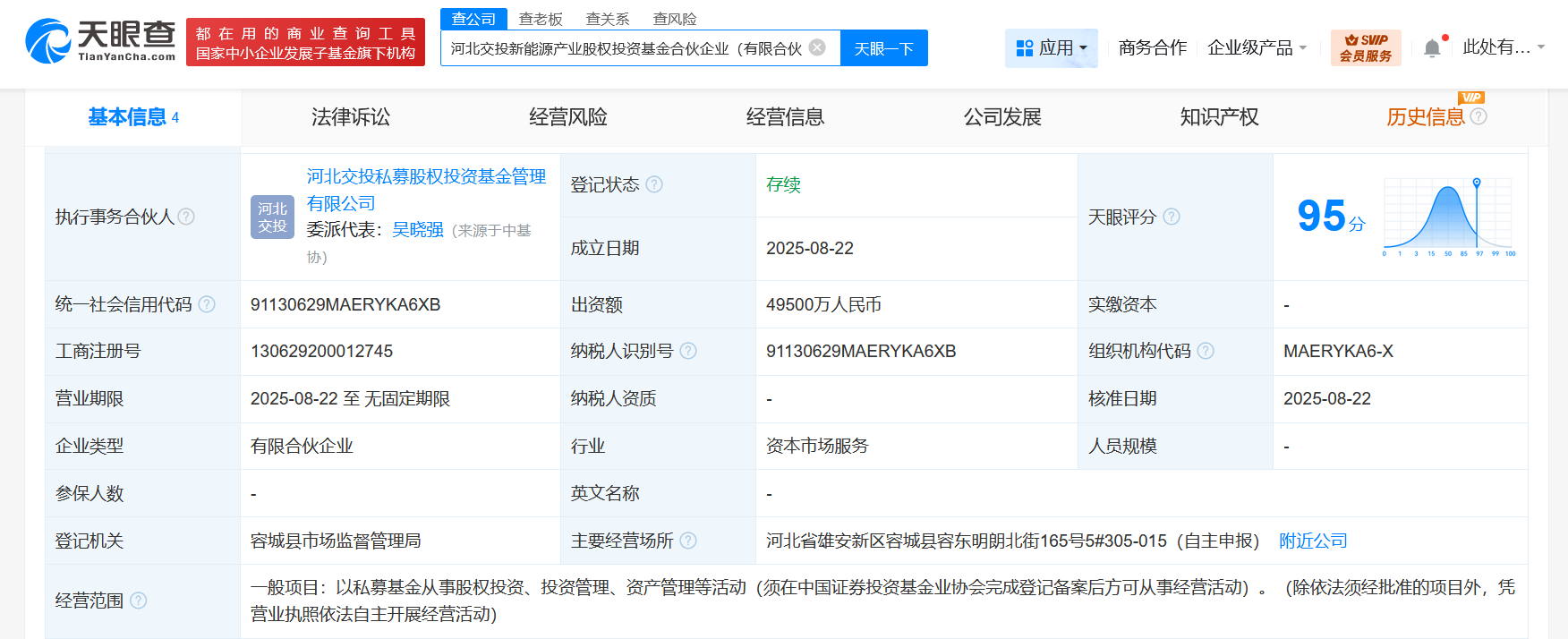The image size is (1568, 639).
Task: Click help icon beside 纳税人识别号
Action: click(688, 351)
